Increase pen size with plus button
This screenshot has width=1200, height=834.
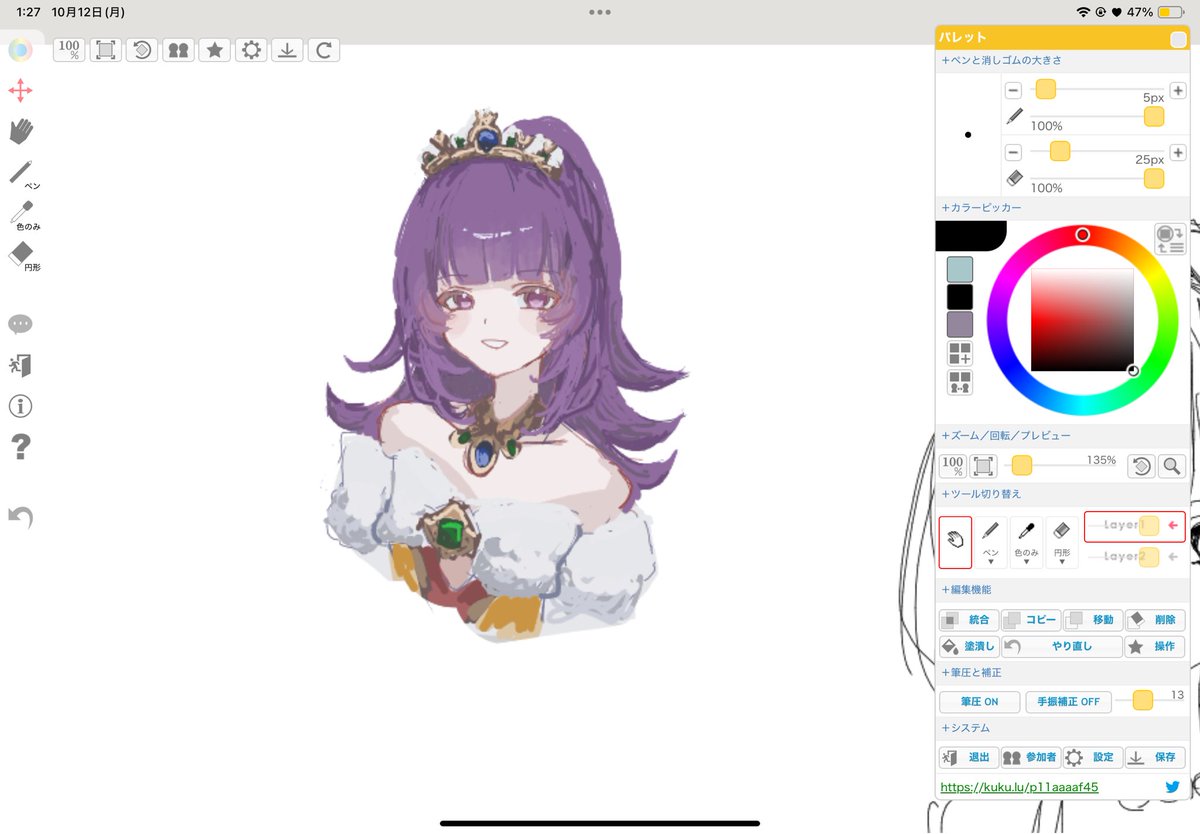tap(1177, 90)
